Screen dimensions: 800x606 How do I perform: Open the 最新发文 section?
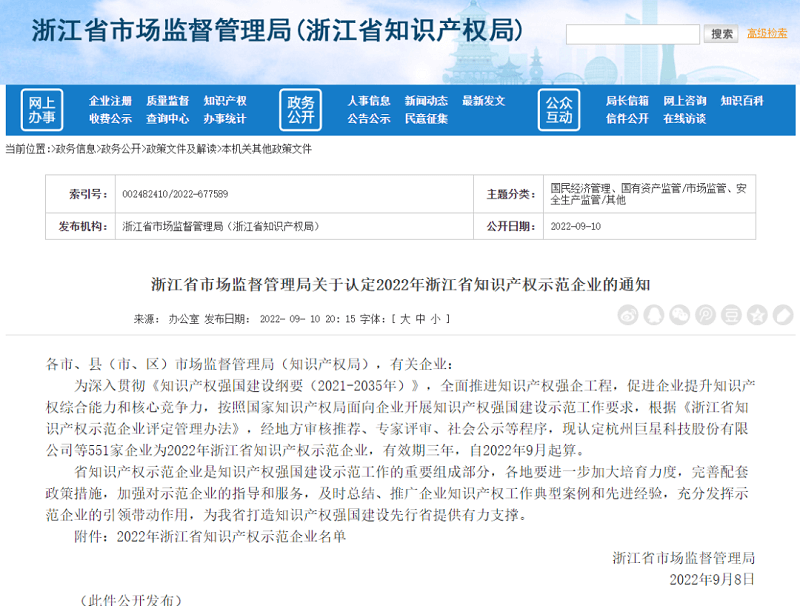coord(481,99)
